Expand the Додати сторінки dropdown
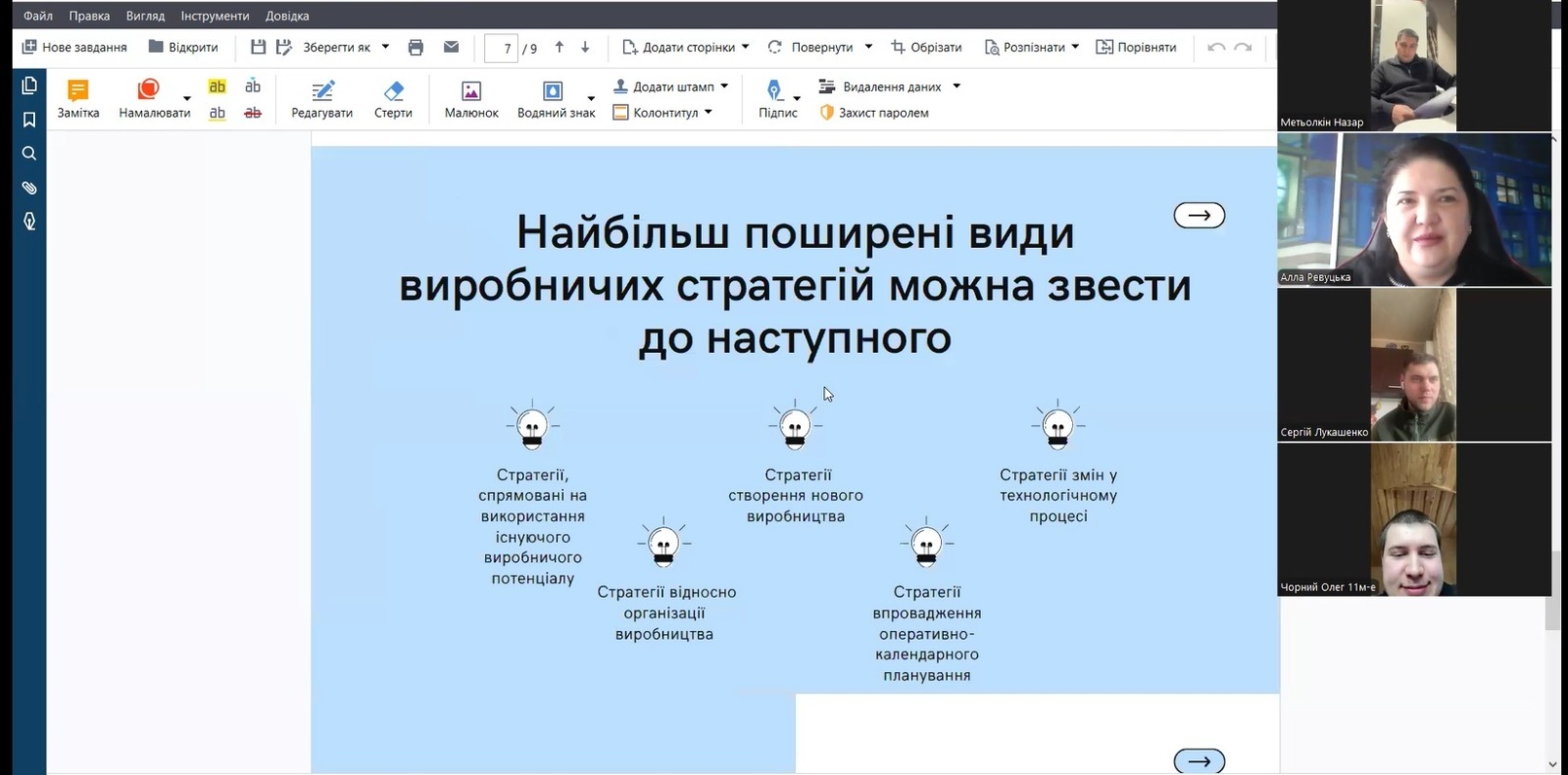Image resolution: width=1568 pixels, height=775 pixels. pos(745,47)
